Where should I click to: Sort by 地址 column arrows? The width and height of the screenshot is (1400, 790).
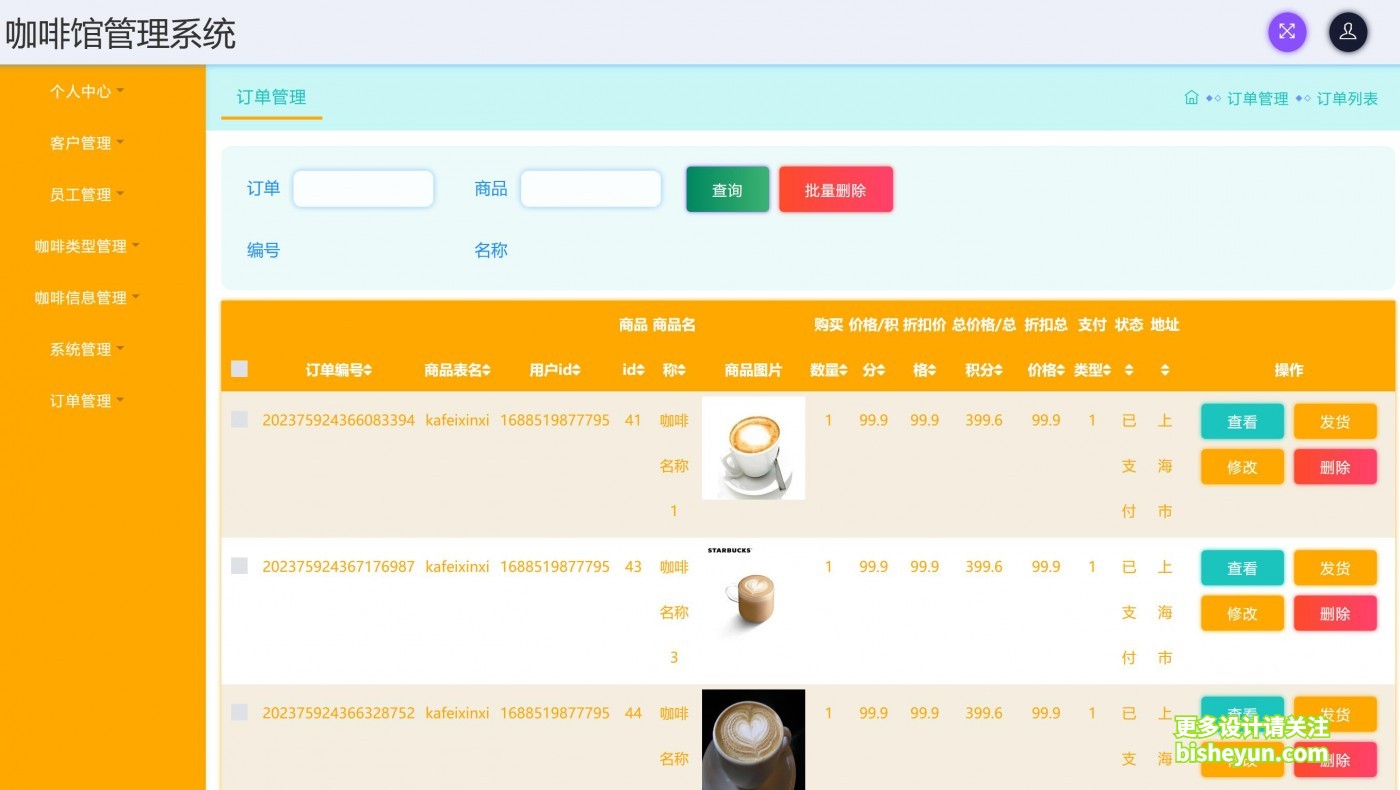[1165, 370]
